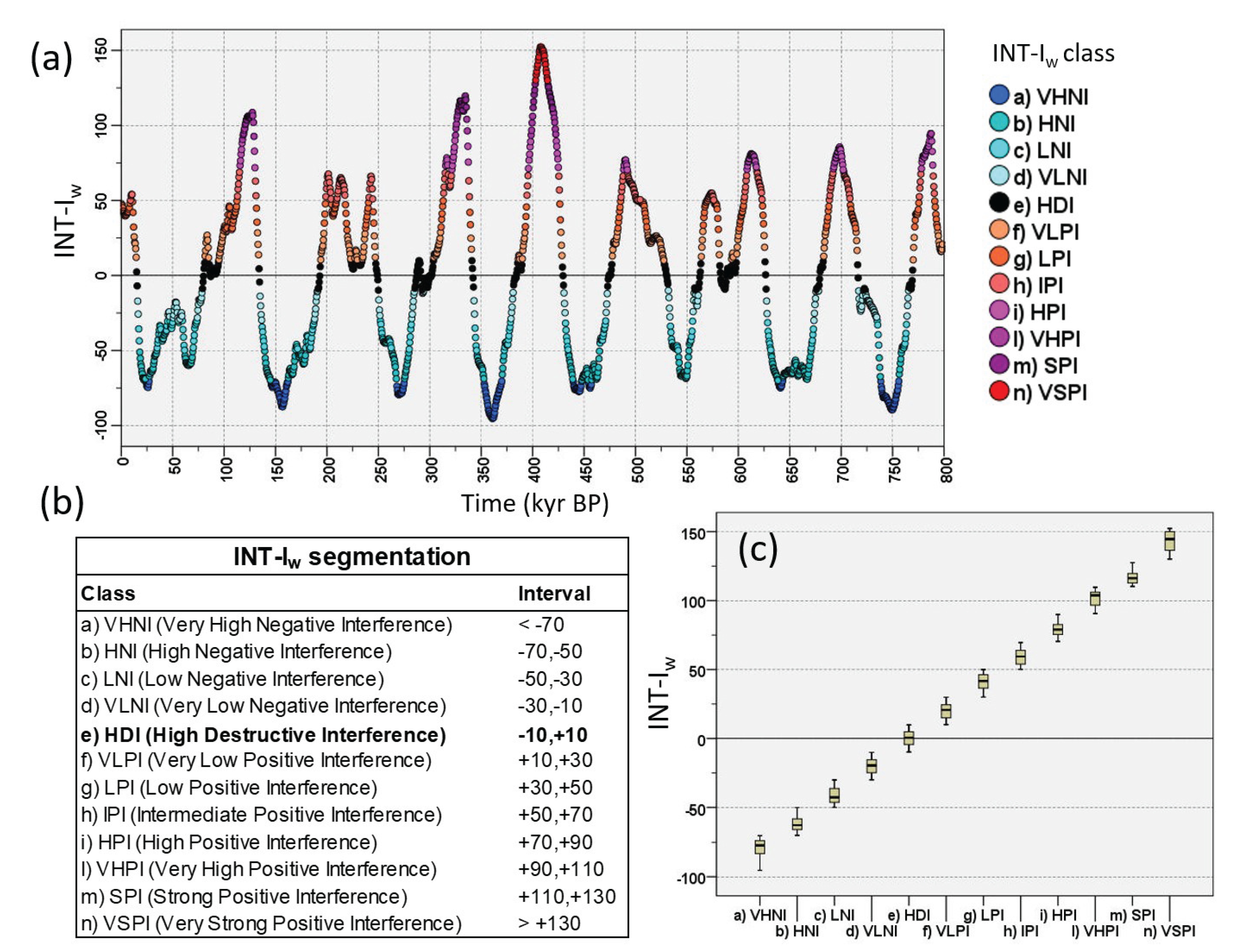
Task: Click the blue VHNI legend circle
Action: click(x=999, y=95)
